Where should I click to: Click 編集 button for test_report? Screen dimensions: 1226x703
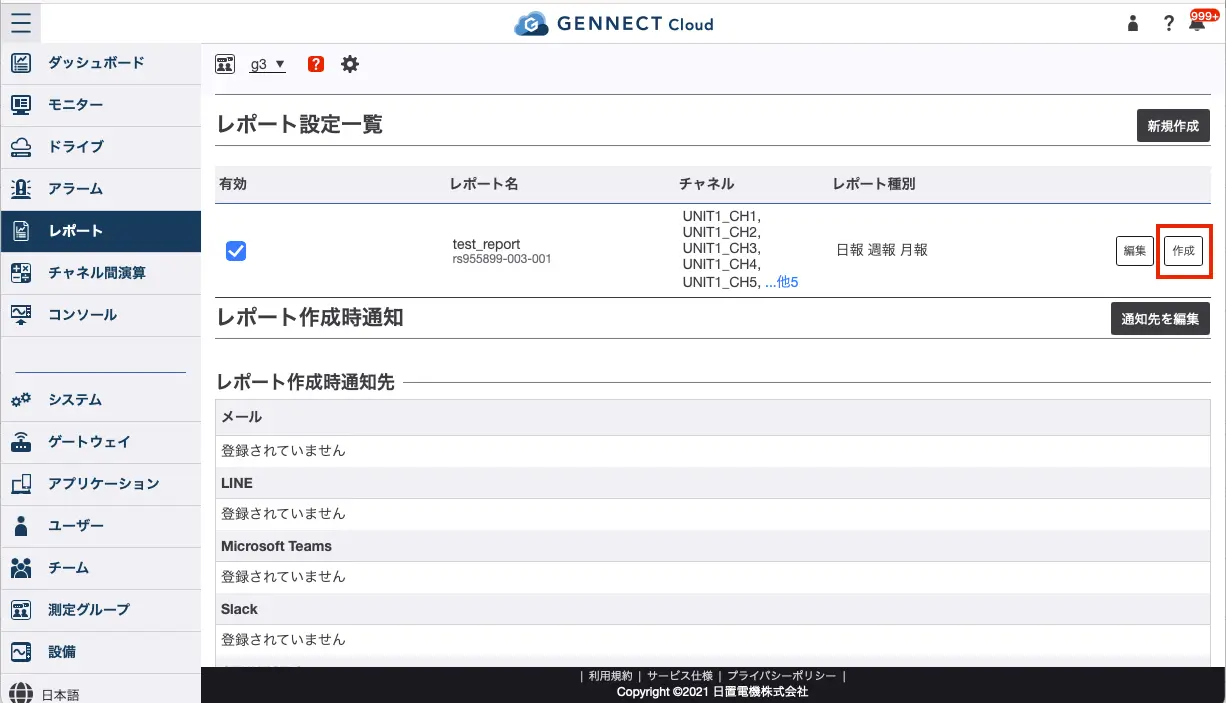click(1134, 251)
